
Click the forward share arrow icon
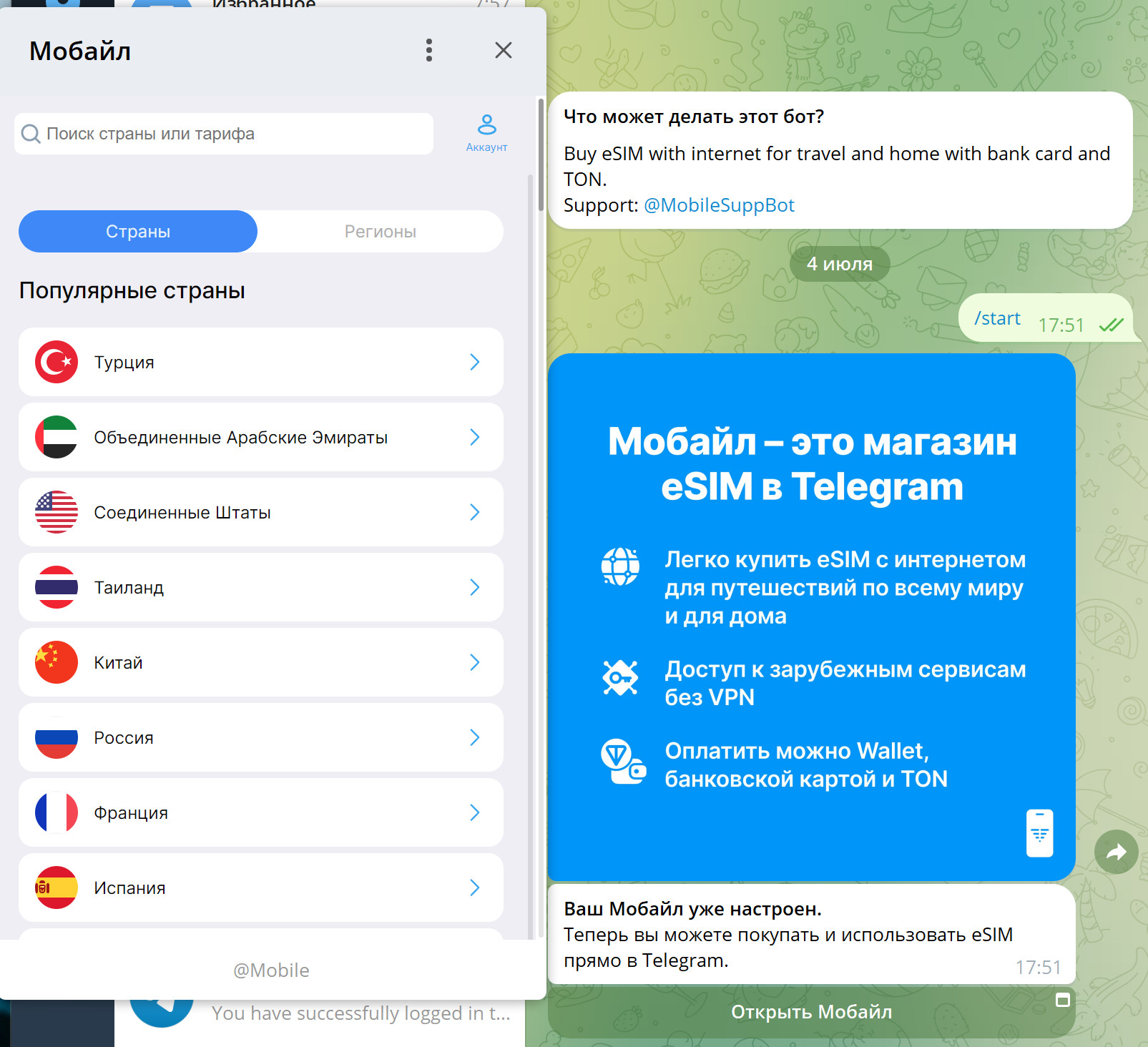(1116, 852)
